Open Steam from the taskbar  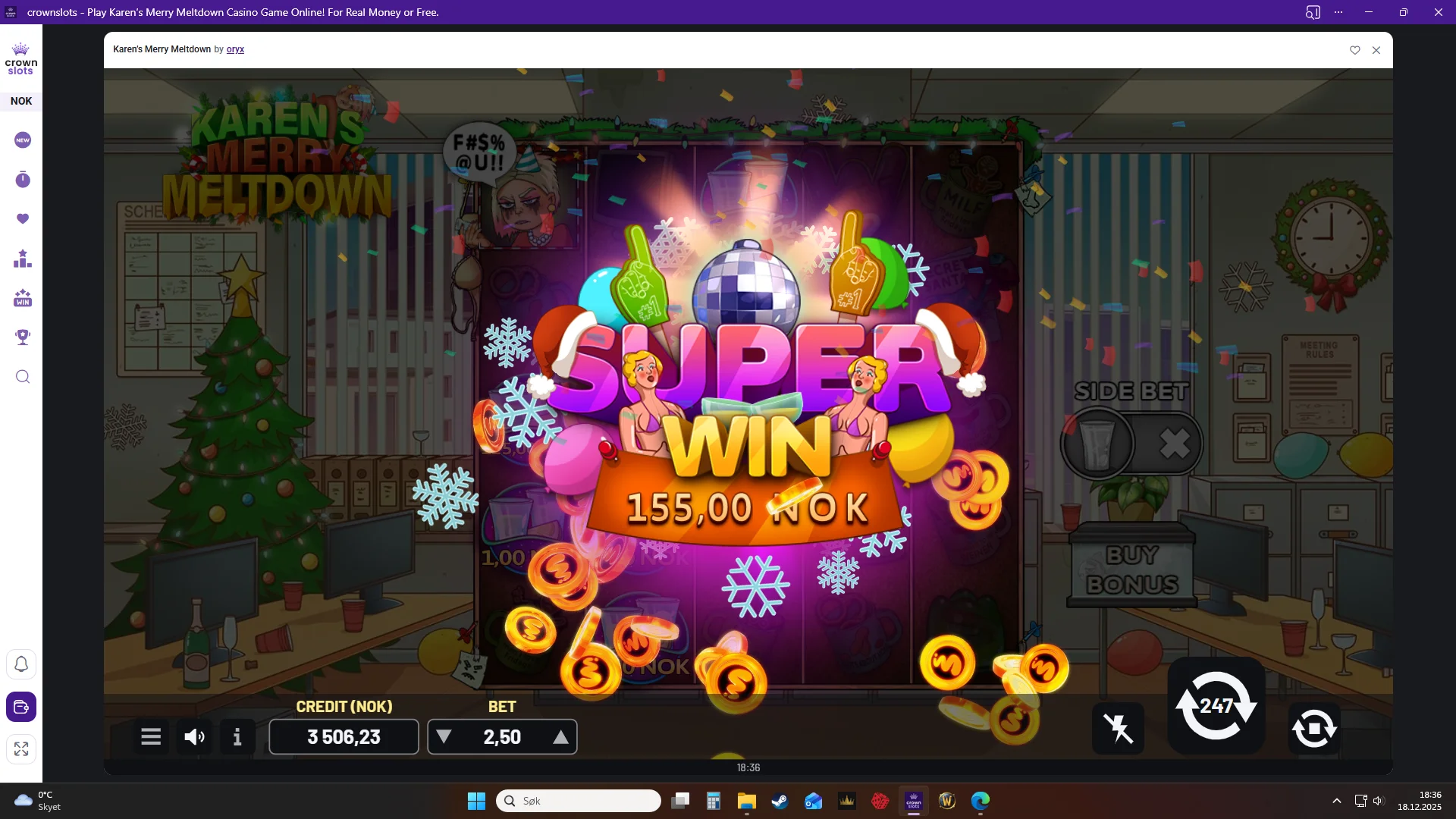click(780, 801)
